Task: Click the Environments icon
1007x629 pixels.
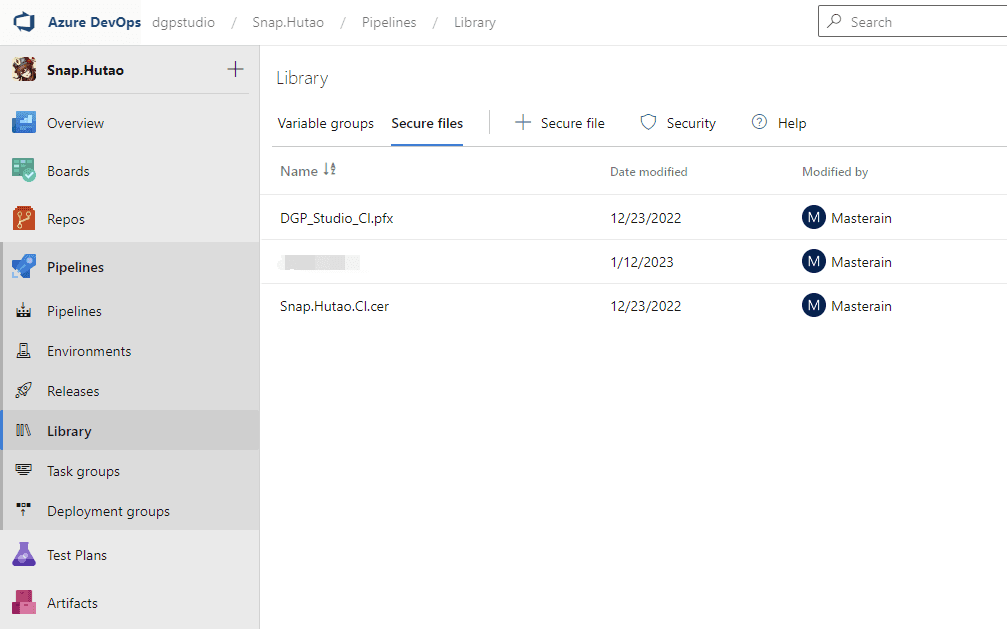Action: click(24, 351)
